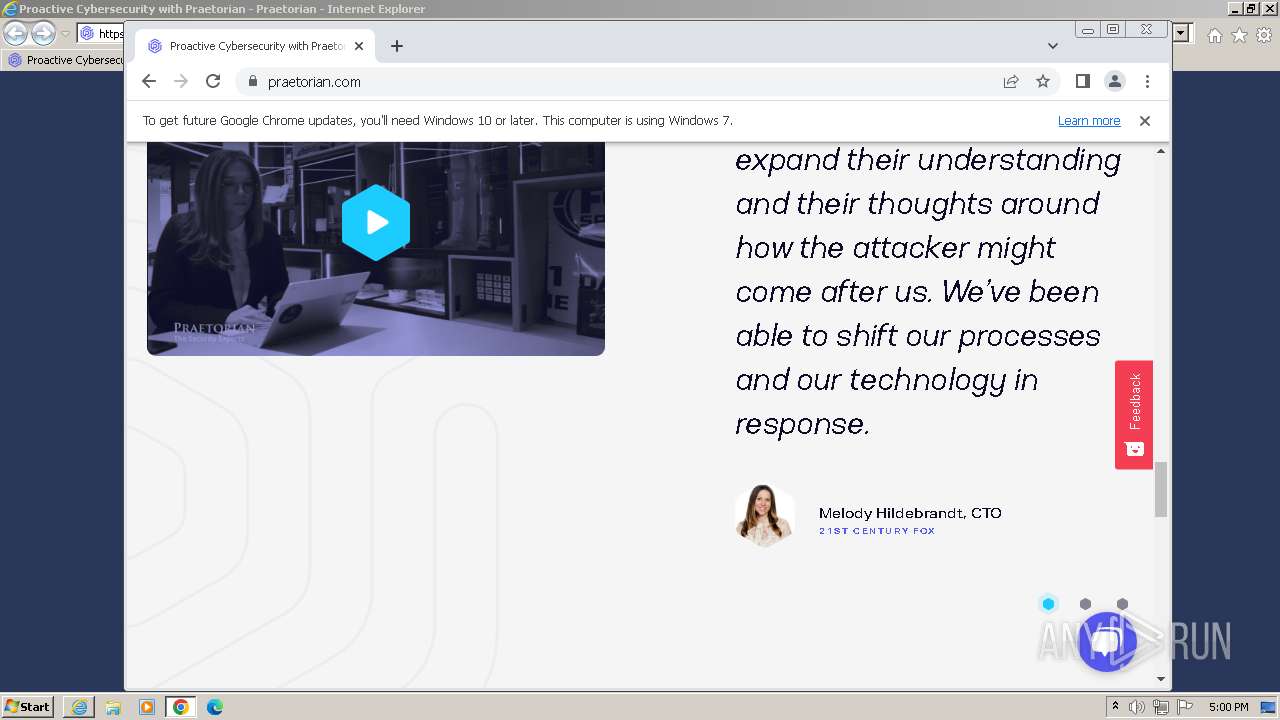
Task: Open the chat bubble widget
Action: tap(1107, 642)
